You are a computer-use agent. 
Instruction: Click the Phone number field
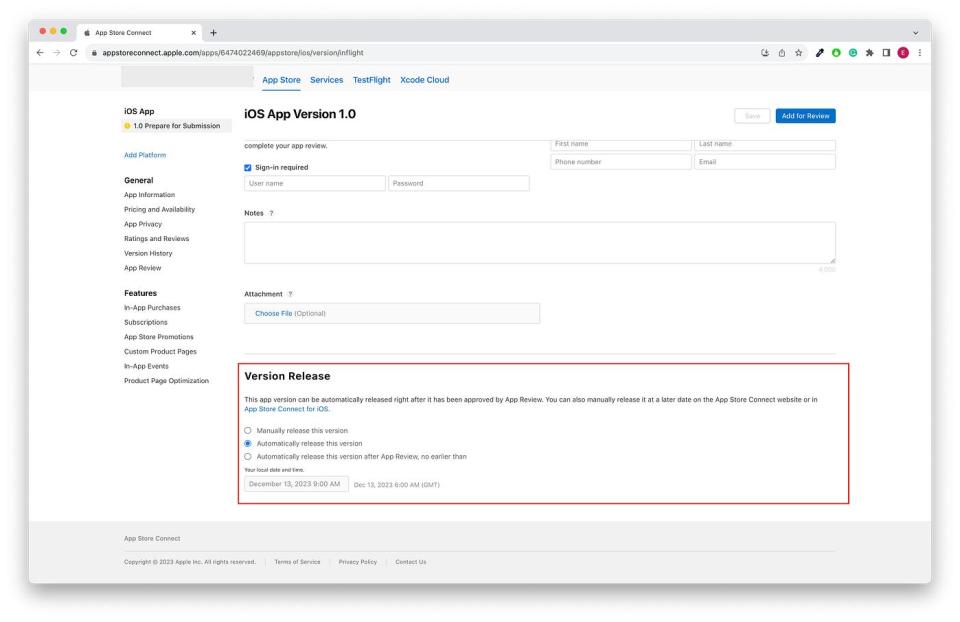621,162
